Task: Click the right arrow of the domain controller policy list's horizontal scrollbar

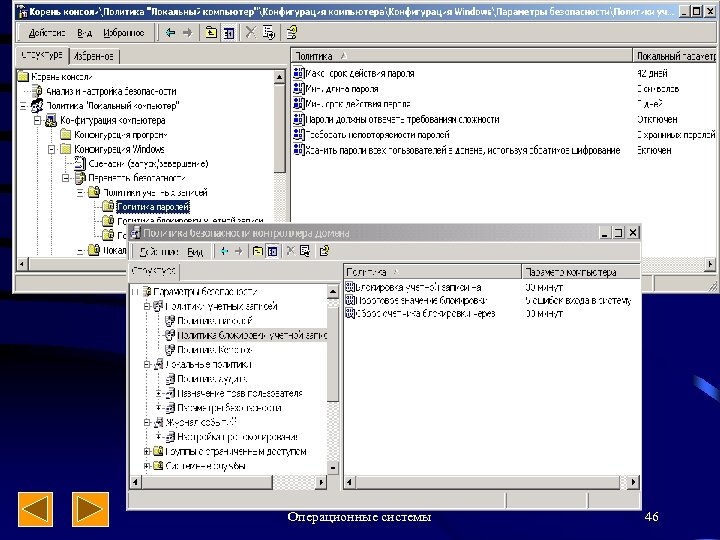Action: click(x=633, y=482)
